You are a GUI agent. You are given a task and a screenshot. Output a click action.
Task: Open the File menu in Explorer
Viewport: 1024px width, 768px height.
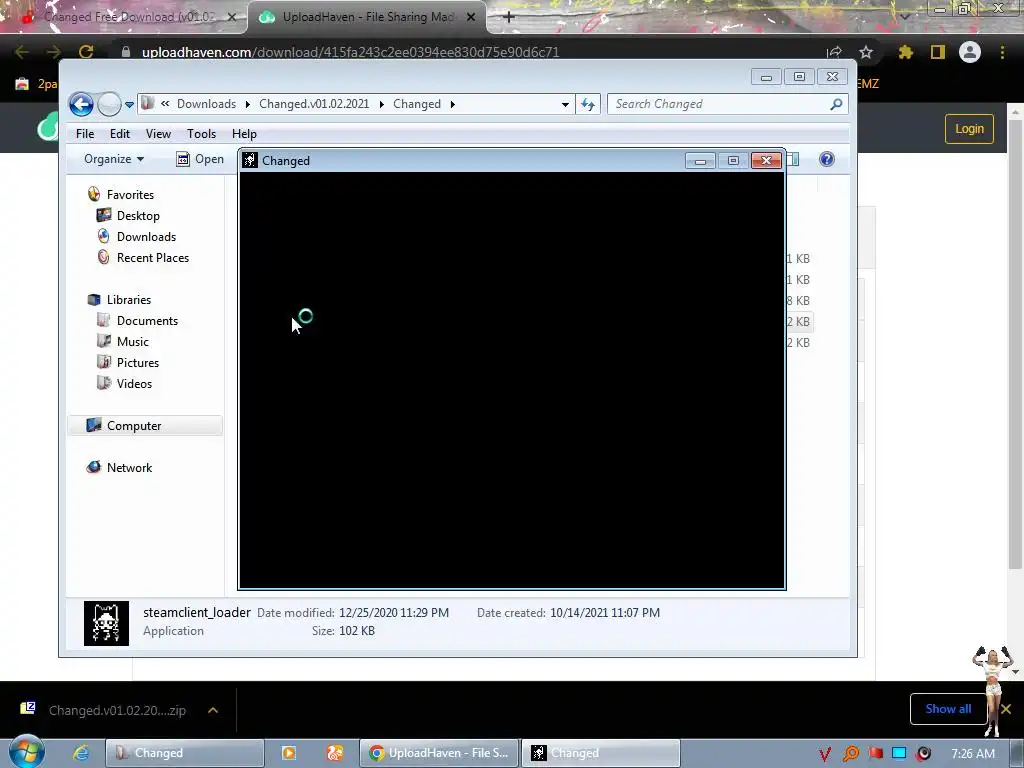coord(85,134)
